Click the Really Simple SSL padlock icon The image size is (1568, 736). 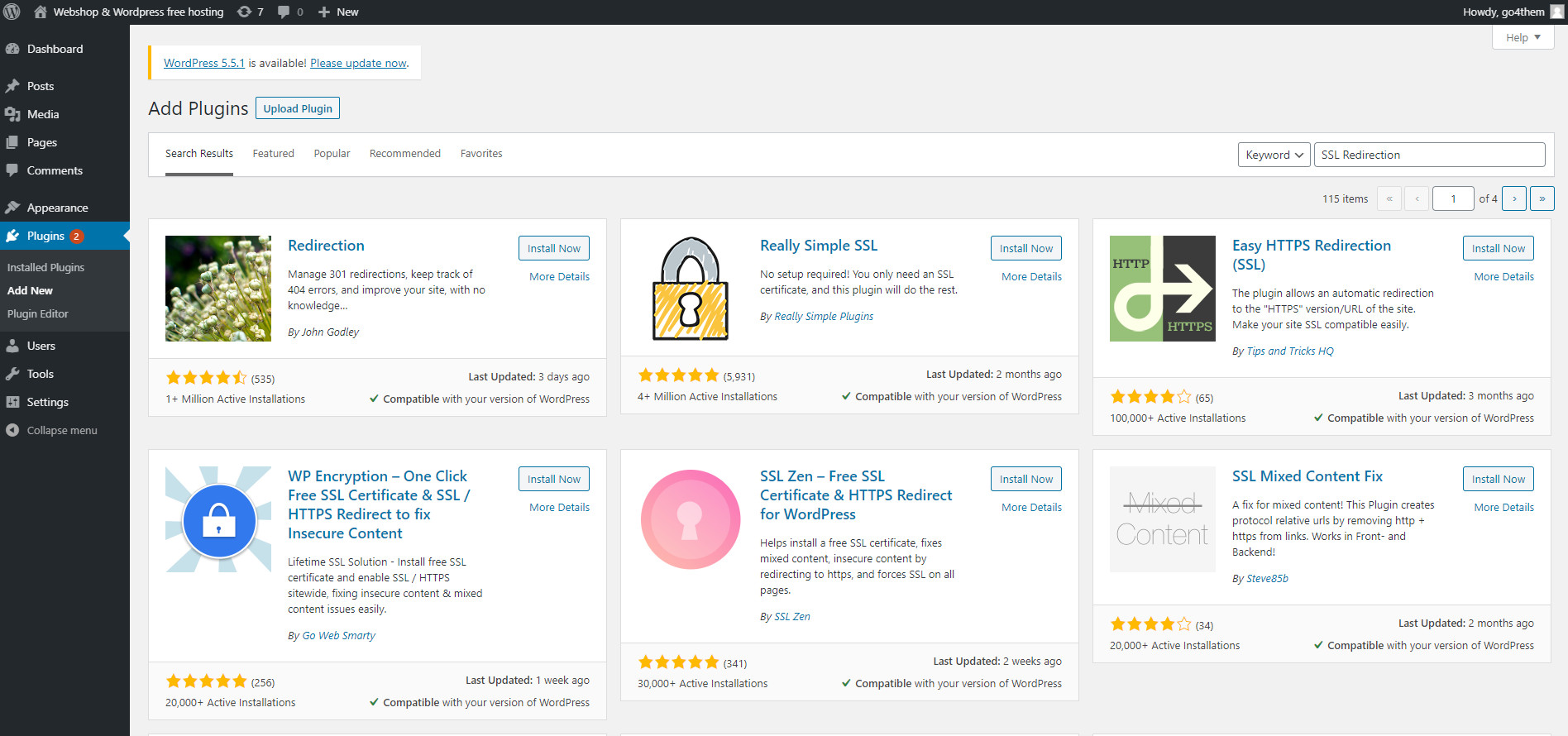[x=691, y=289]
